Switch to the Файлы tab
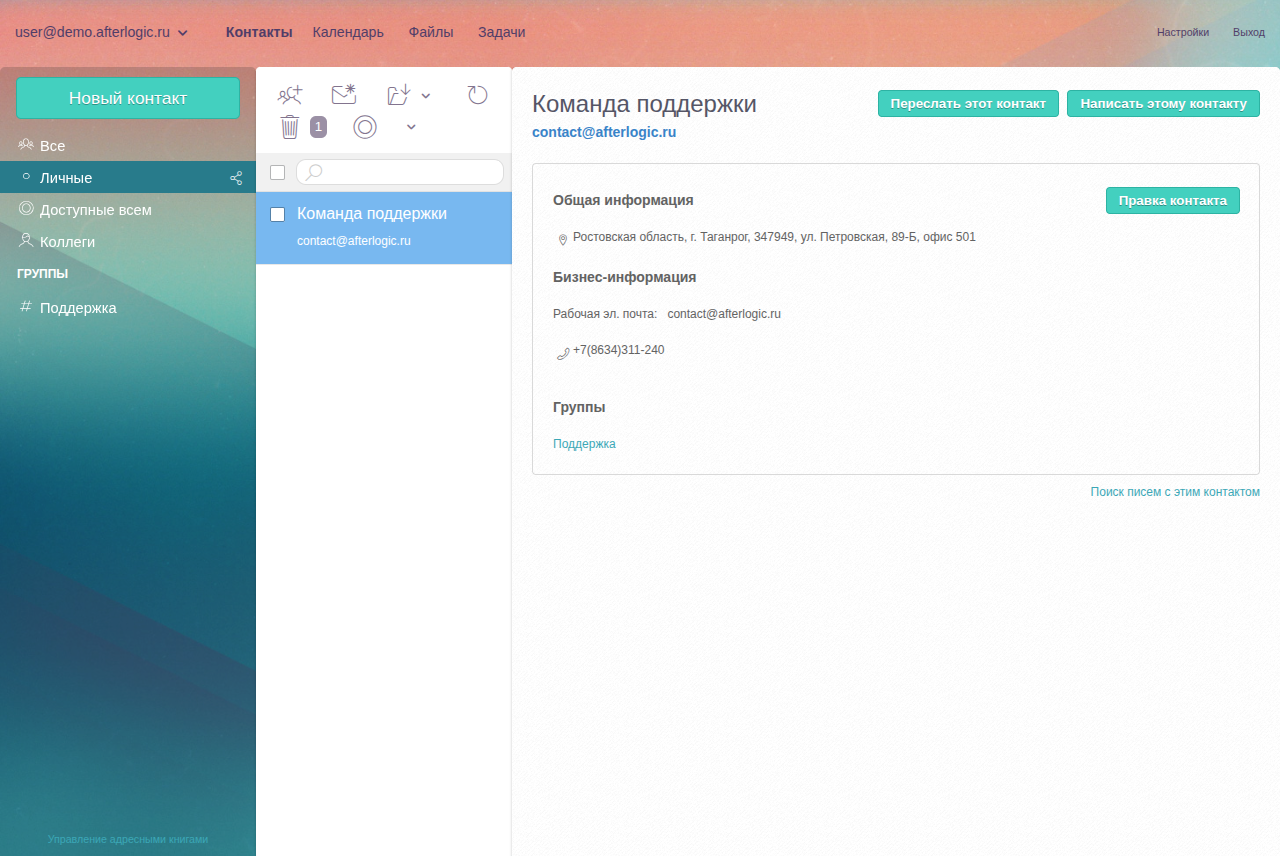This screenshot has height=856, width=1280. pyautogui.click(x=430, y=32)
